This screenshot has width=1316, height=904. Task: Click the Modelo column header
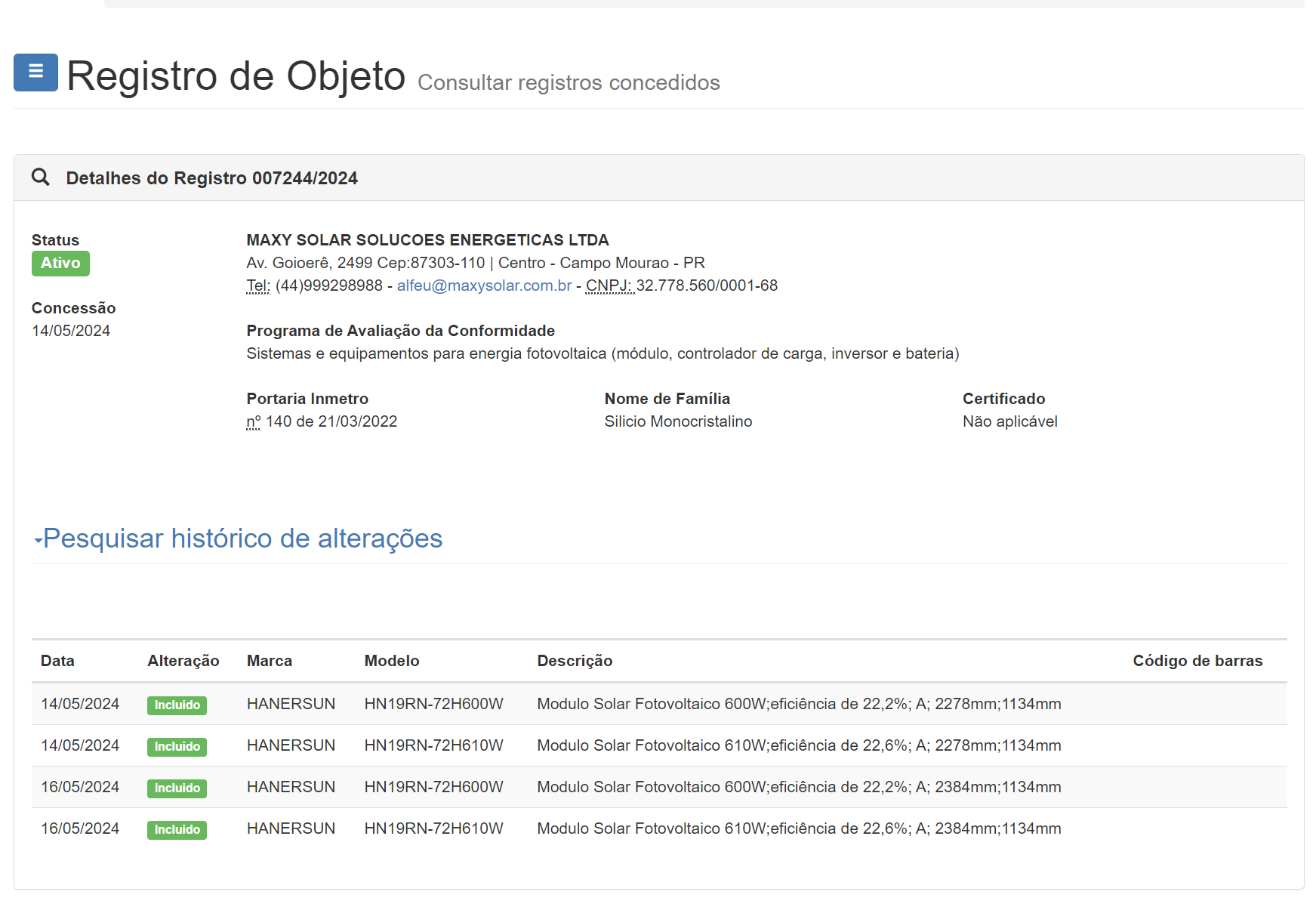(x=391, y=661)
